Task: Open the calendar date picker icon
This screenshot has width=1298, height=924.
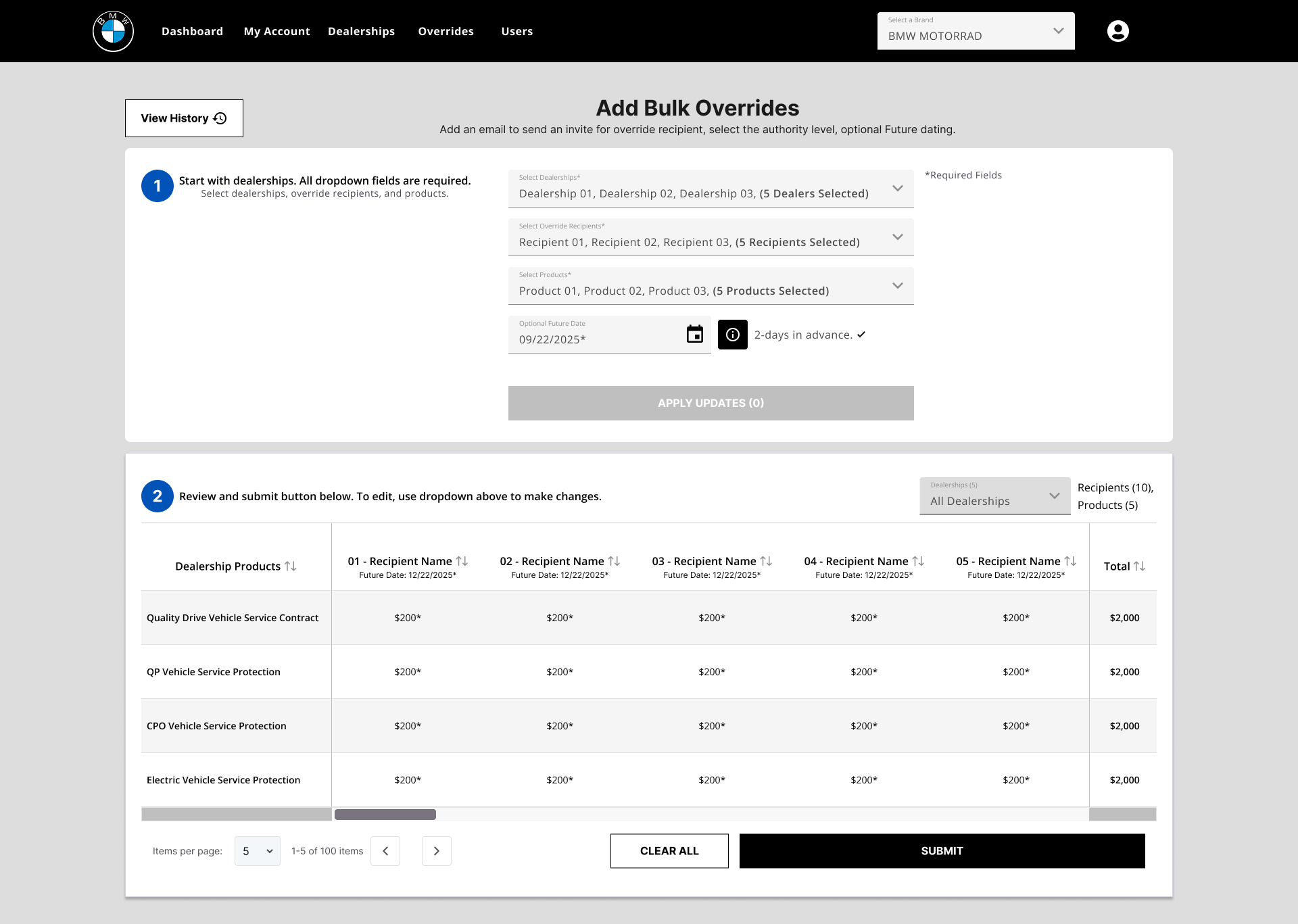Action: pyautogui.click(x=694, y=334)
